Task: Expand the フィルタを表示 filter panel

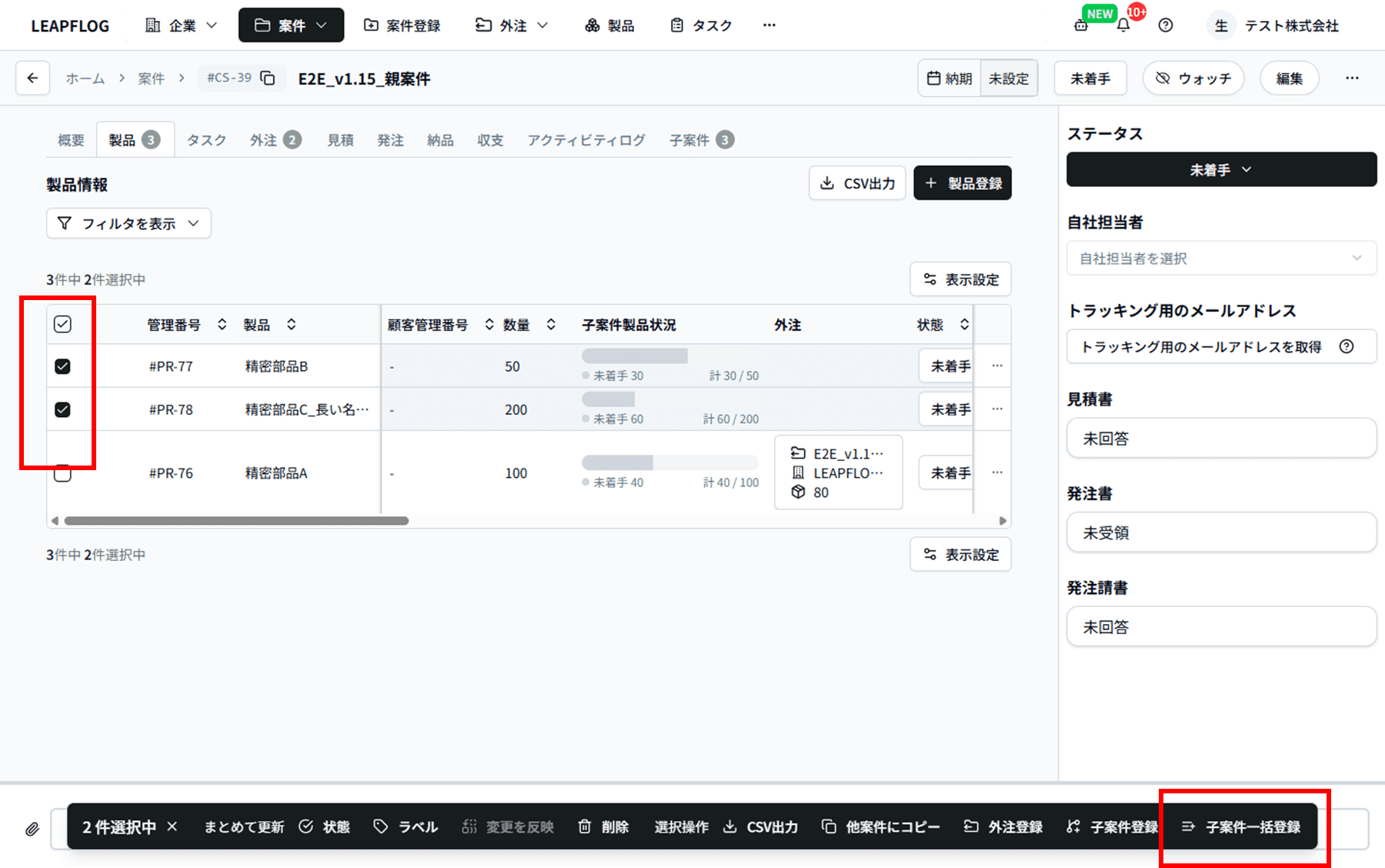Action: click(x=128, y=223)
